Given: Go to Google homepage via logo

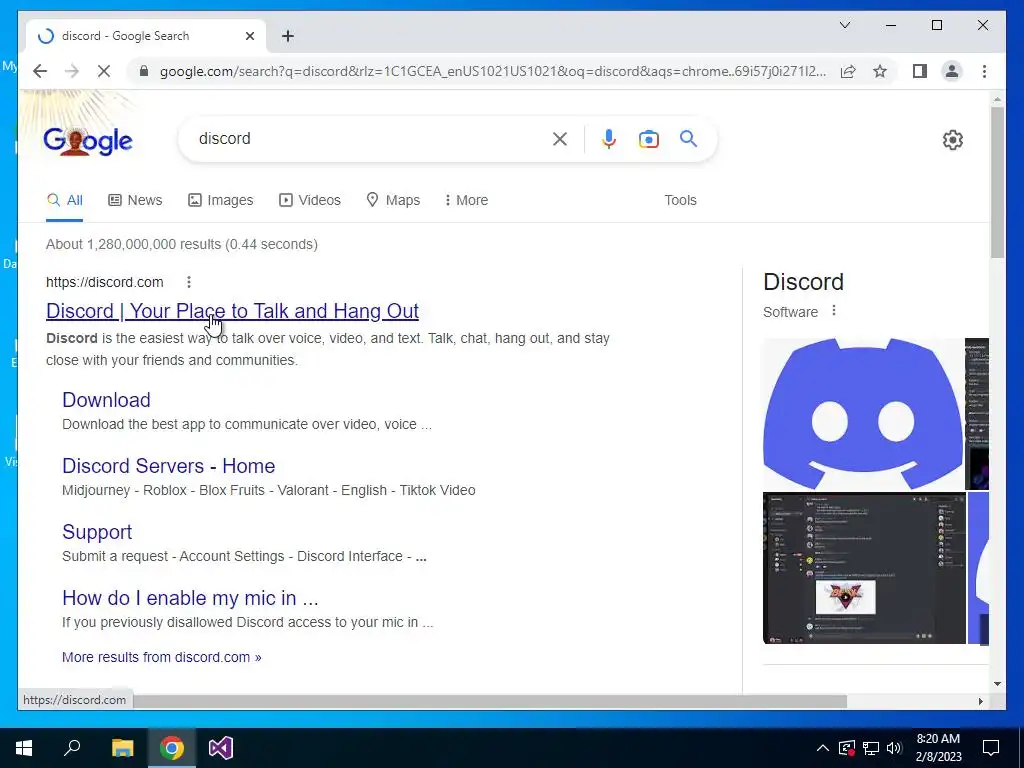Looking at the screenshot, I should click(x=88, y=140).
